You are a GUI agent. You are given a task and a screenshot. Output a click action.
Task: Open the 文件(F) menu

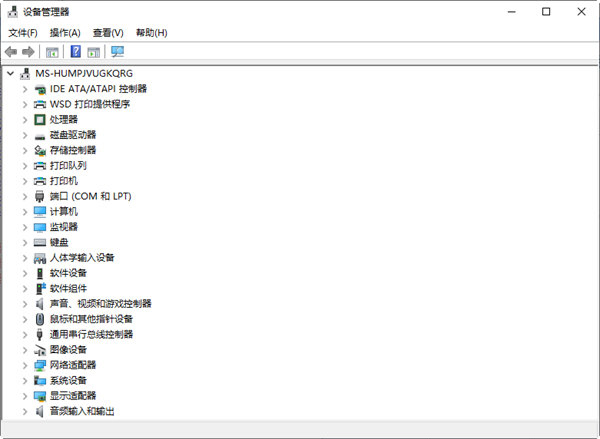pyautogui.click(x=23, y=33)
